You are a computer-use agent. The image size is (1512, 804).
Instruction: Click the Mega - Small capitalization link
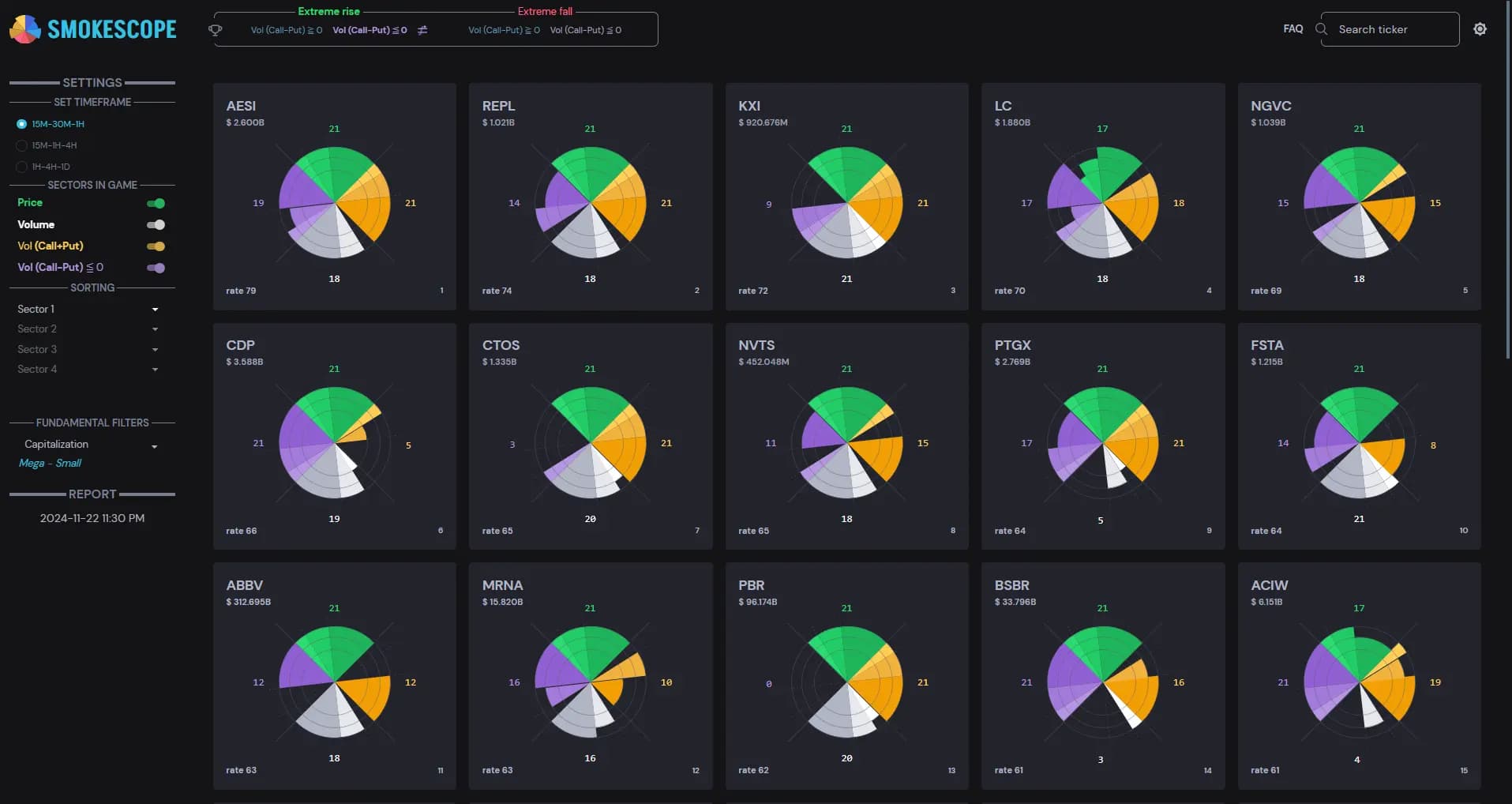click(x=50, y=463)
